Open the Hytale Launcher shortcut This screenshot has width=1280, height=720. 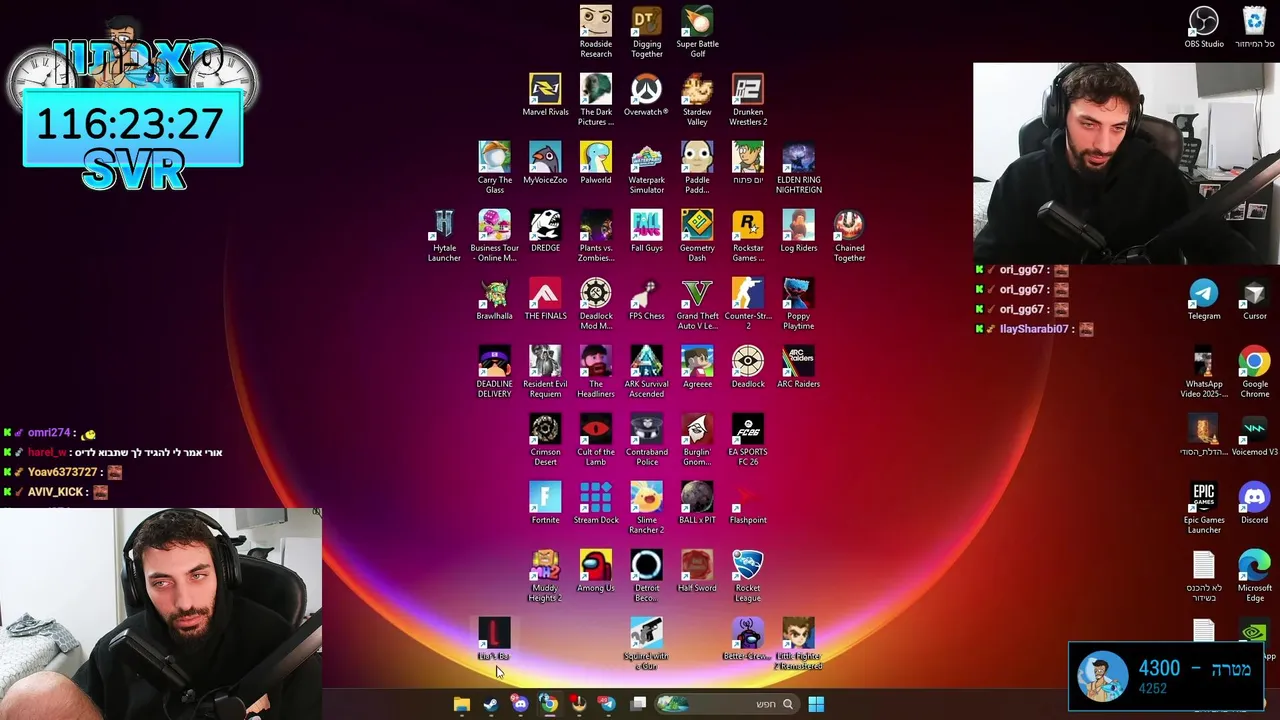[444, 236]
